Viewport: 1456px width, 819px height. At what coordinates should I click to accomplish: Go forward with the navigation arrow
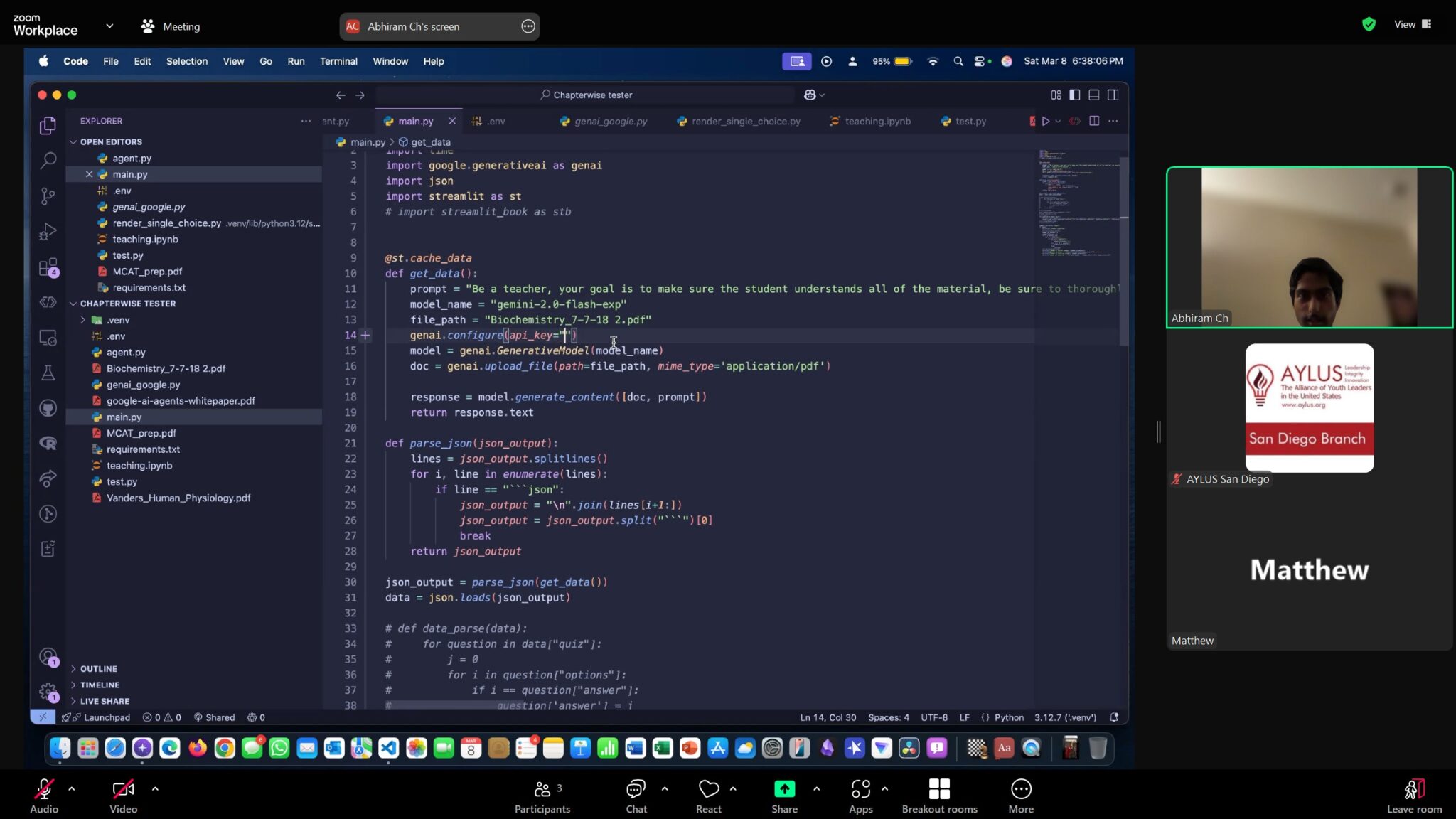(x=360, y=95)
